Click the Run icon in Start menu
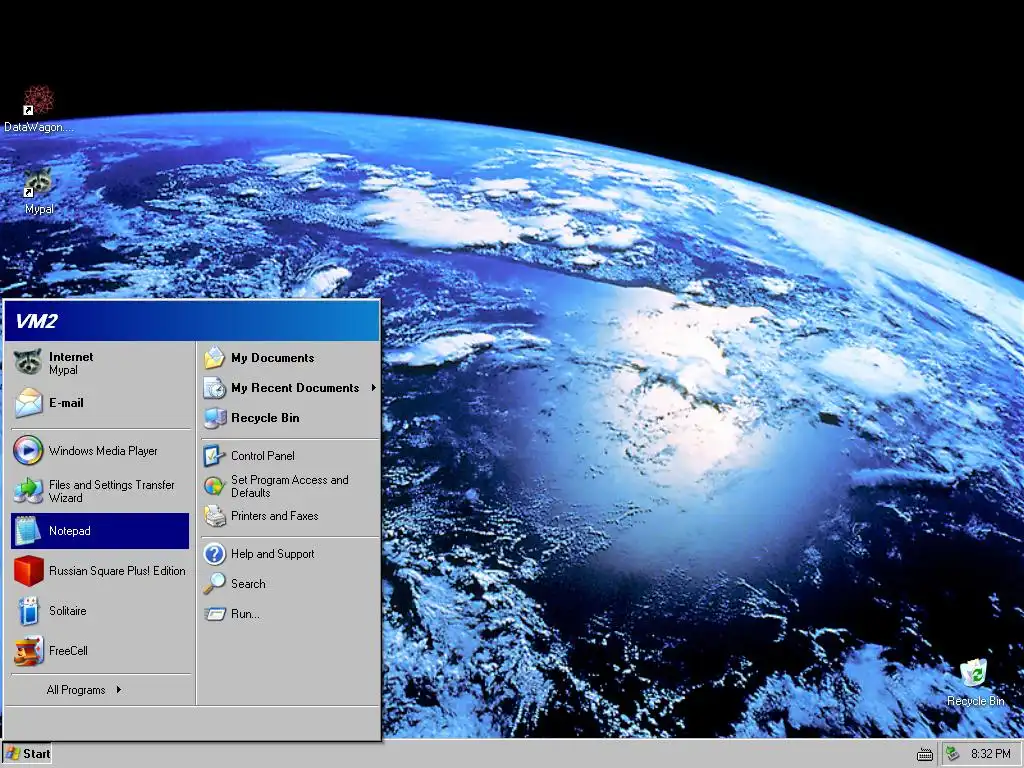This screenshot has width=1024, height=768. click(214, 614)
